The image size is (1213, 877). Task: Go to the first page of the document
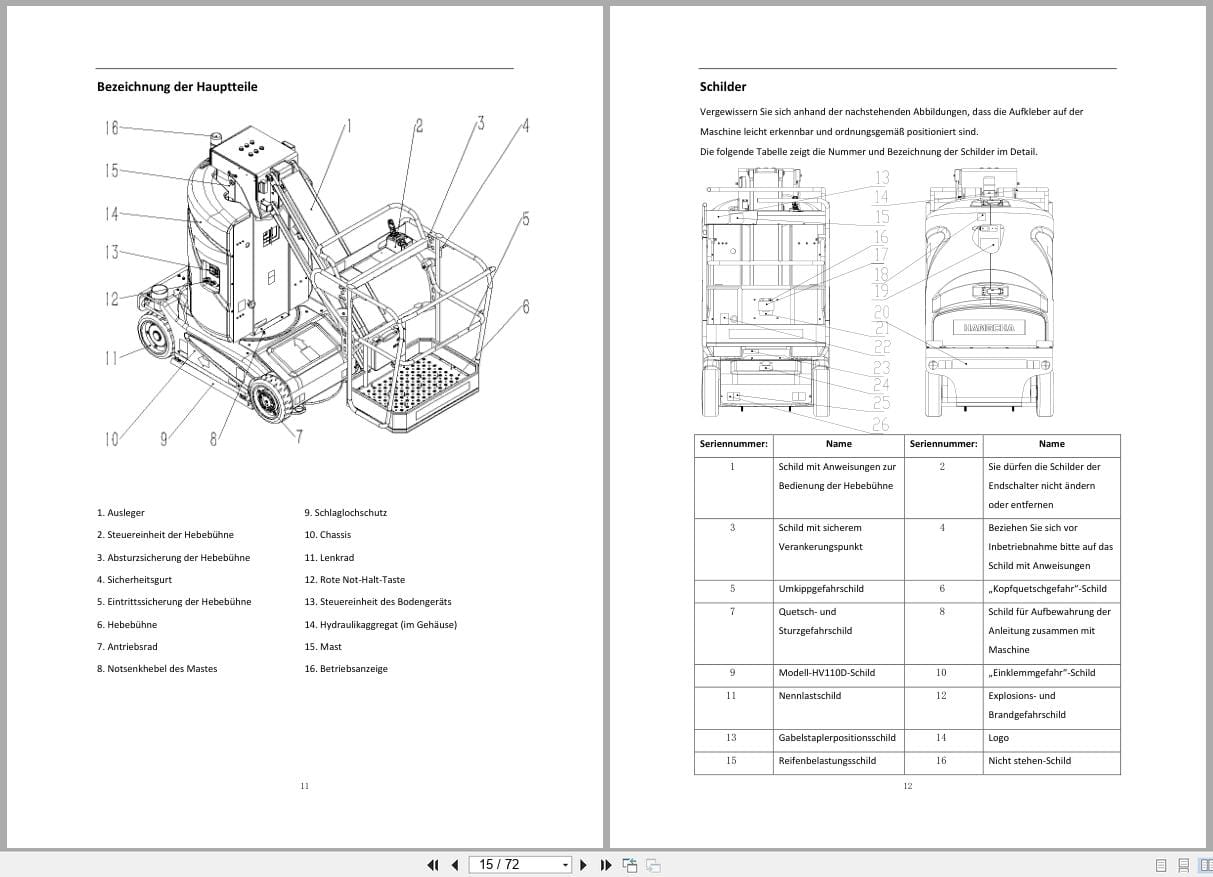433,864
